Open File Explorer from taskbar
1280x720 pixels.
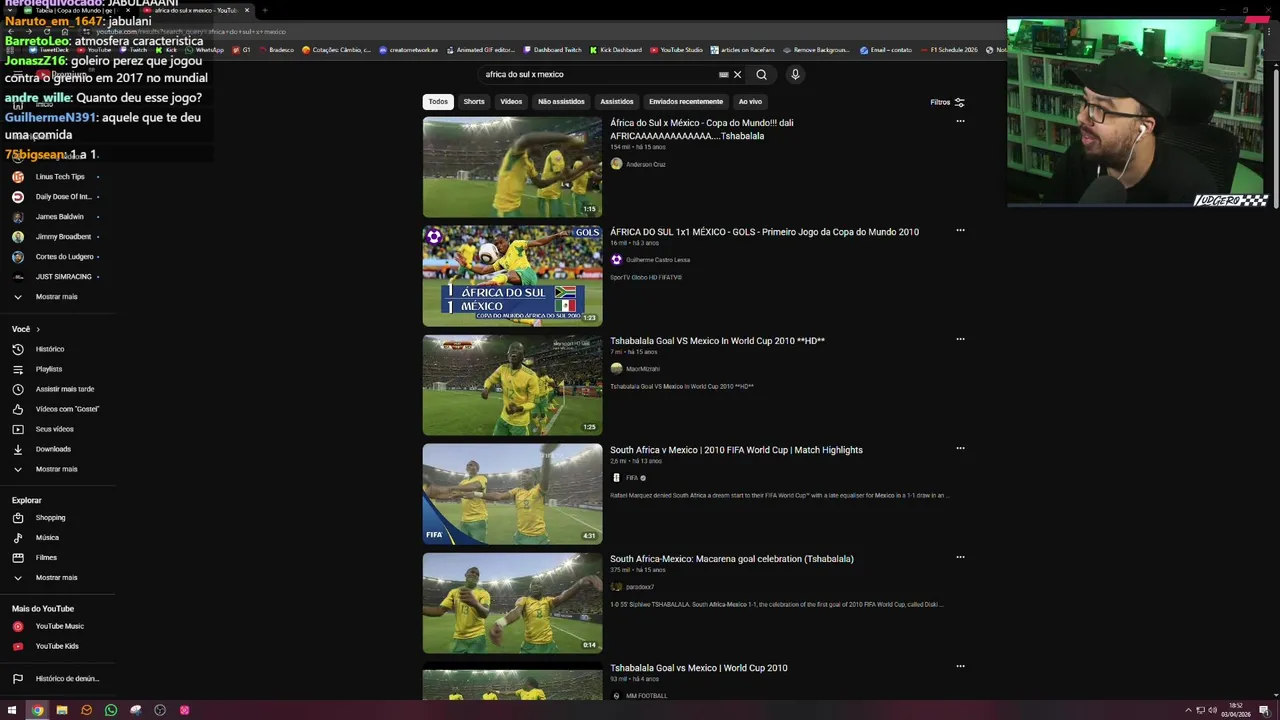[x=62, y=710]
